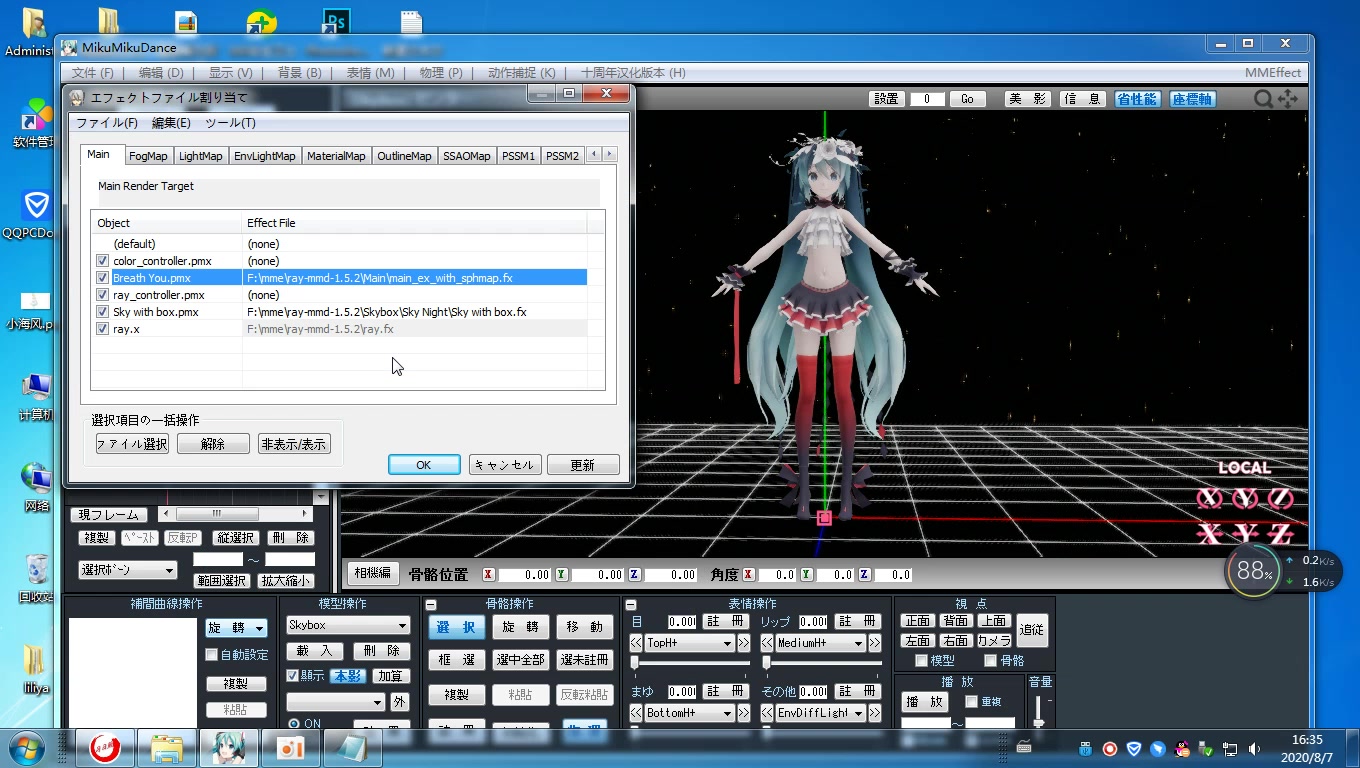Open the BottomH+ brow morph dropdown

pos(690,713)
